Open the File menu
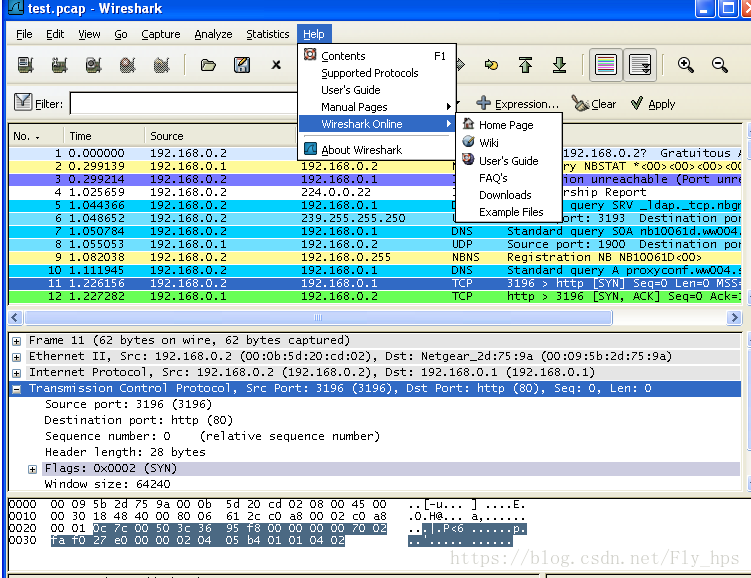The image size is (751, 578). (x=24, y=34)
